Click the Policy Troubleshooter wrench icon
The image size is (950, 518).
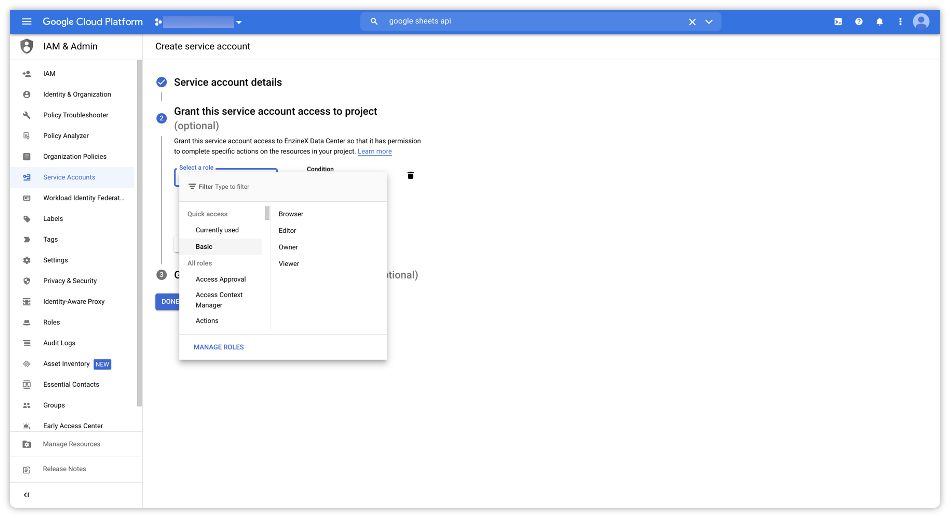(27, 115)
